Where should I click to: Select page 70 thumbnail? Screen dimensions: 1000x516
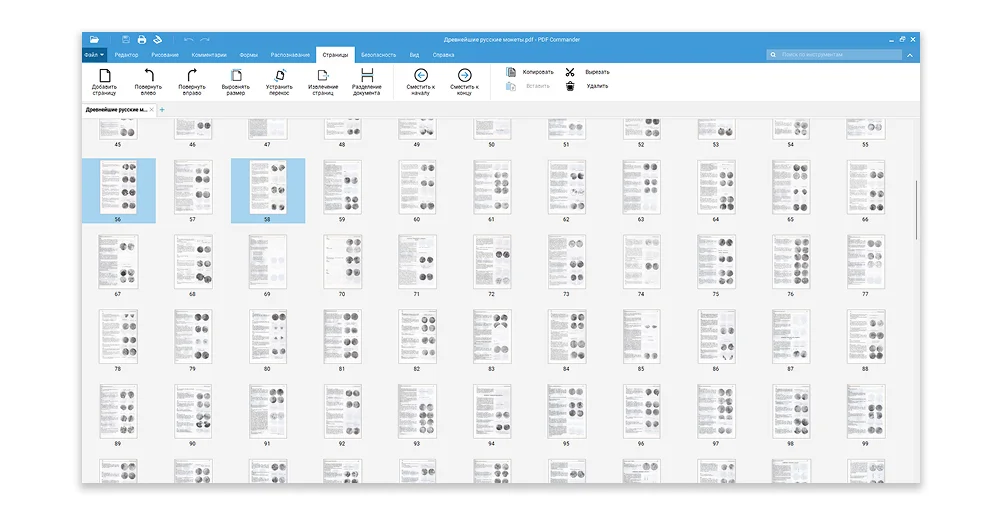[342, 262]
